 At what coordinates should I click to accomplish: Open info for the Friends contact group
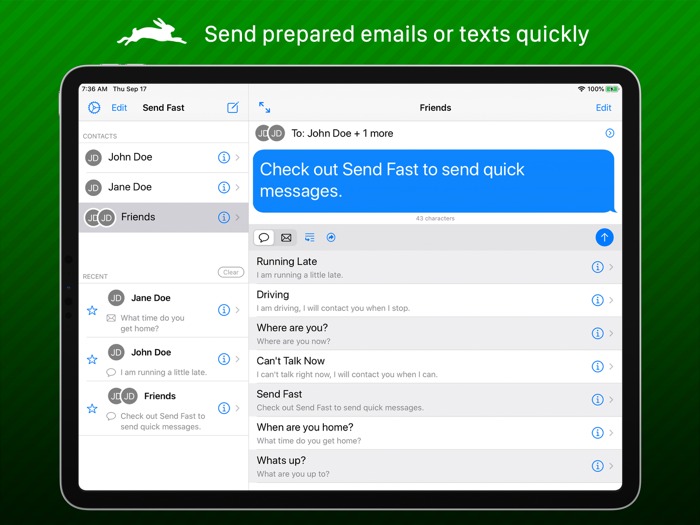pyautogui.click(x=224, y=217)
